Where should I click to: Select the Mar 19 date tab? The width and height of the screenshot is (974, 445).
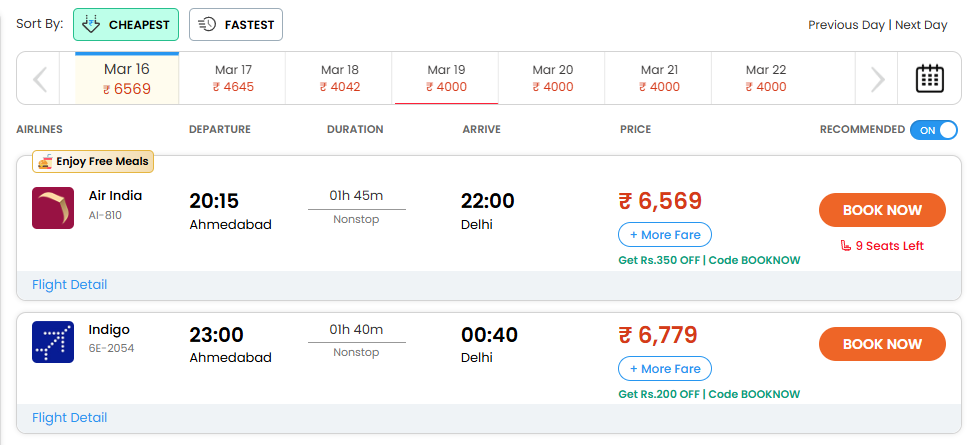(x=446, y=78)
